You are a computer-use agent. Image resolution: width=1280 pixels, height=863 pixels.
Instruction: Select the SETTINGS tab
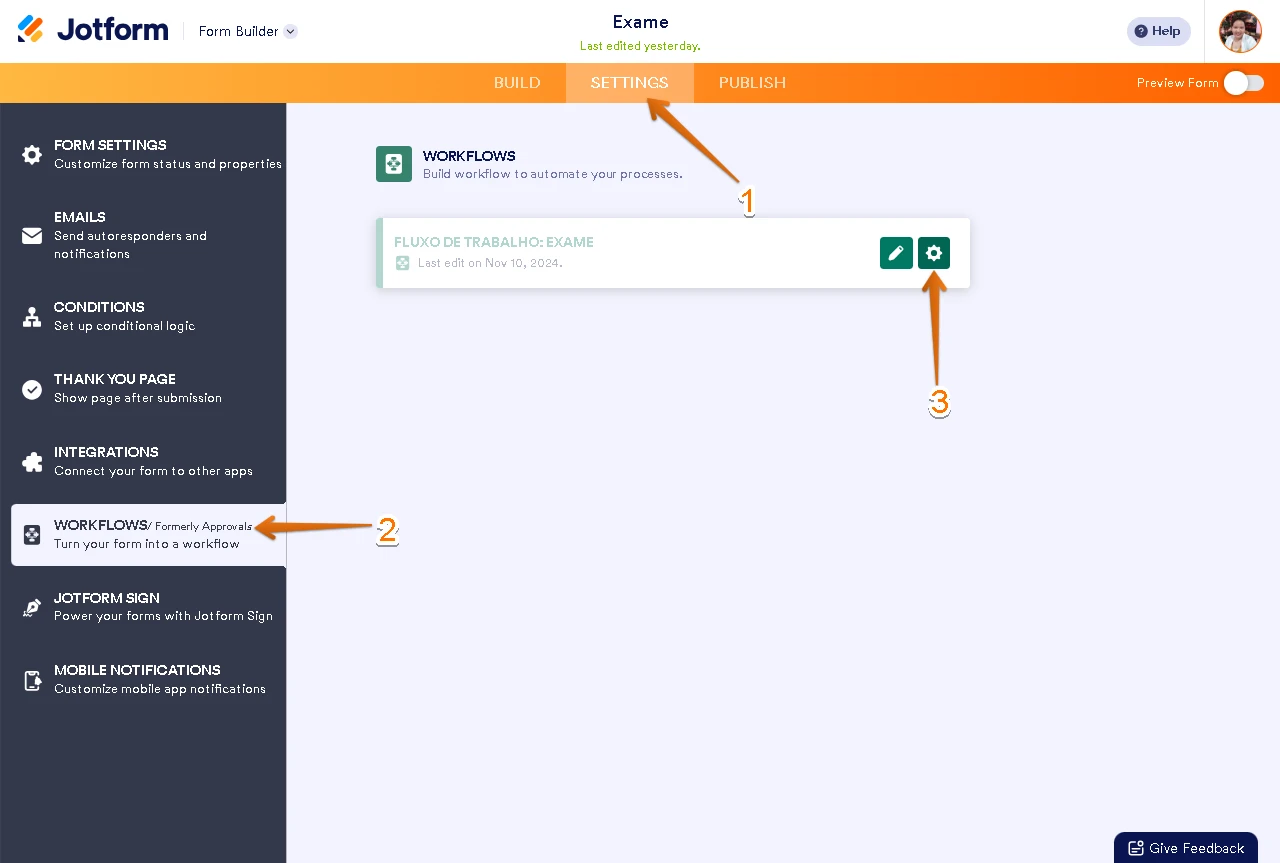pyautogui.click(x=629, y=83)
